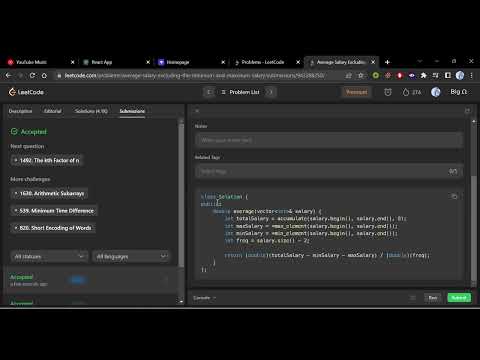Viewport: 480px width, 360px height.
Task: Open the Related Tags select field
Action: click(329, 171)
